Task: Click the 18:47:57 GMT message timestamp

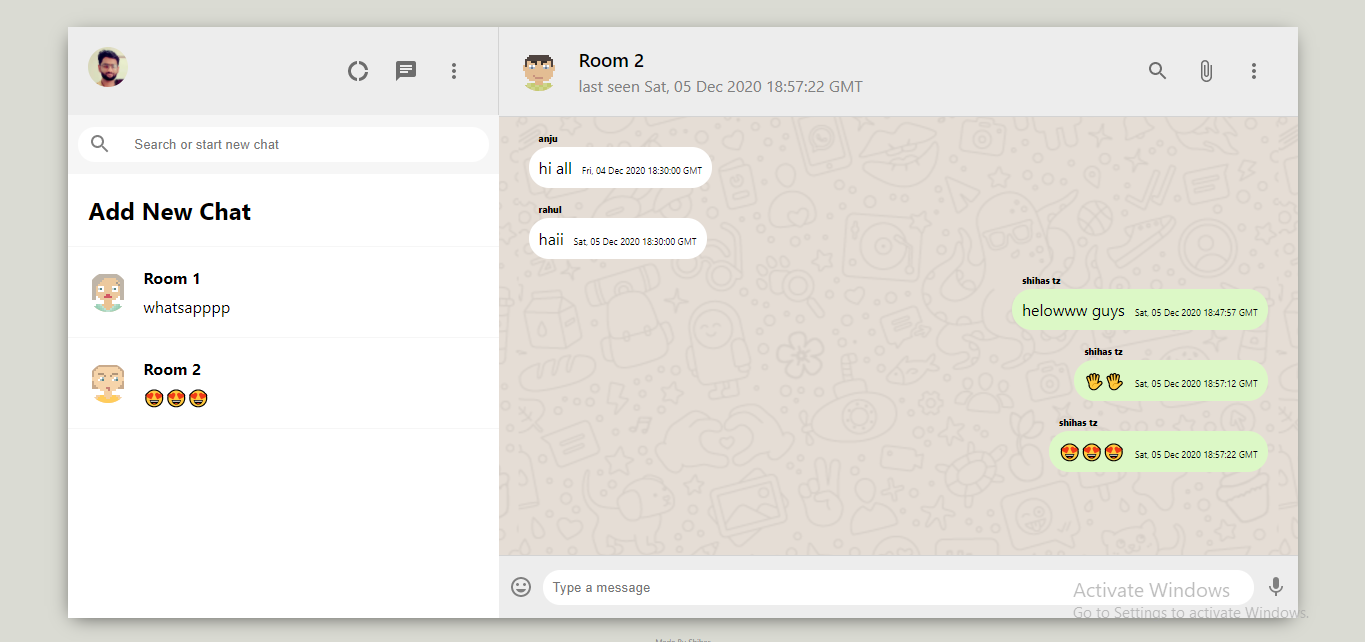Action: point(1196,313)
